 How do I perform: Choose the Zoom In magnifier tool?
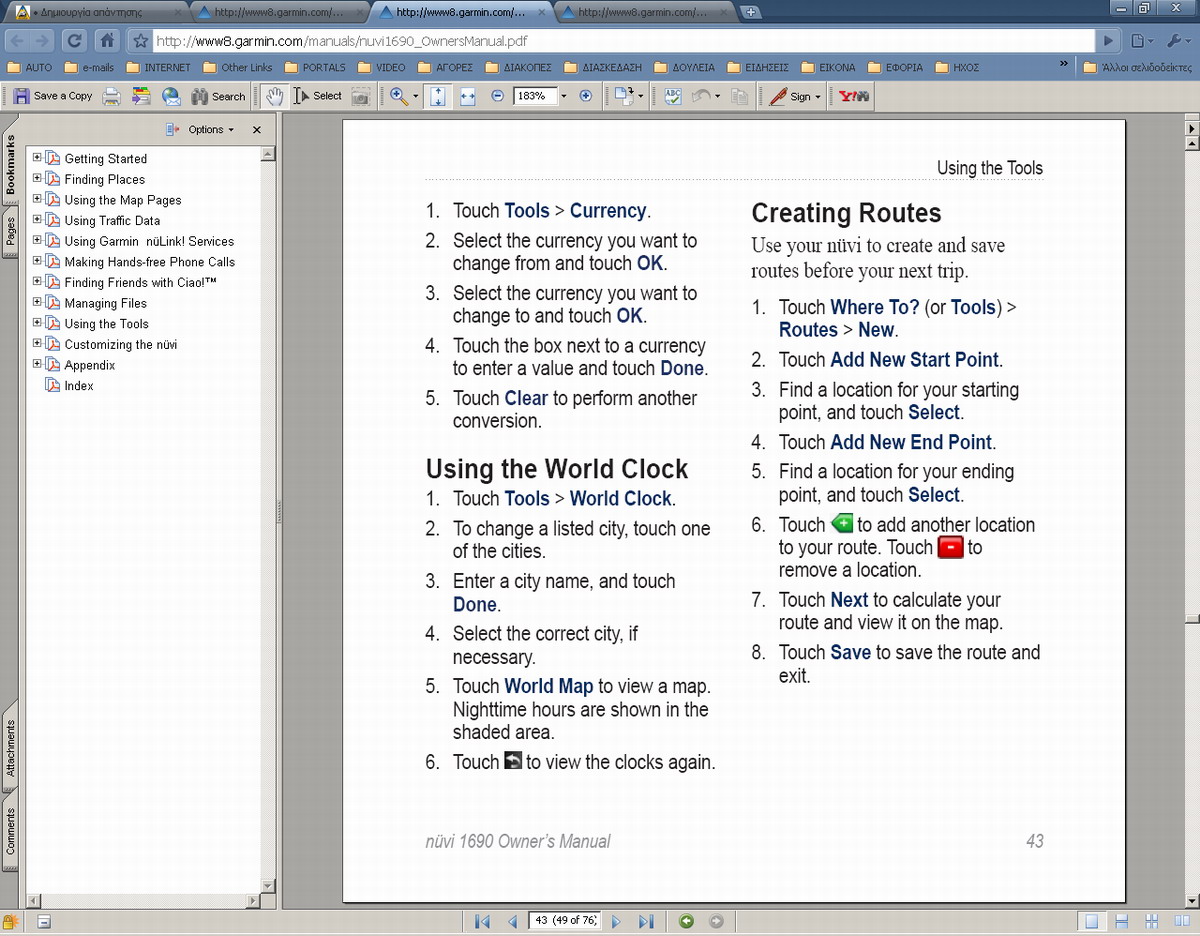click(x=399, y=96)
